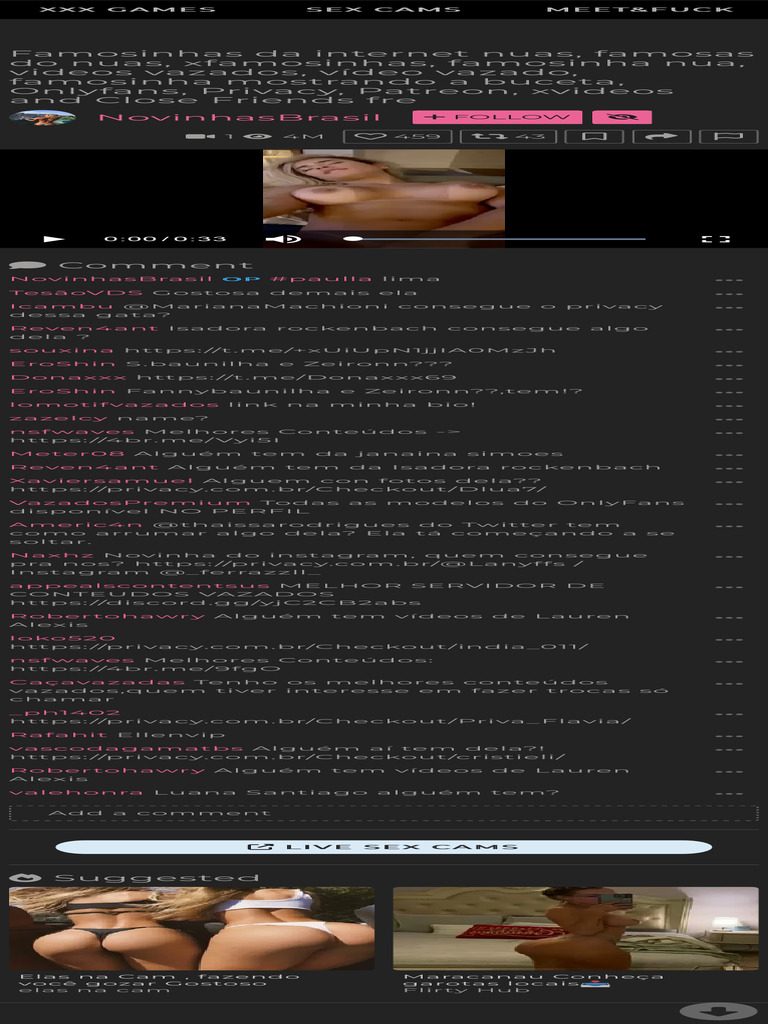The image size is (768, 1024).
Task: Open options menu for Rafahit comment
Action: click(x=729, y=736)
